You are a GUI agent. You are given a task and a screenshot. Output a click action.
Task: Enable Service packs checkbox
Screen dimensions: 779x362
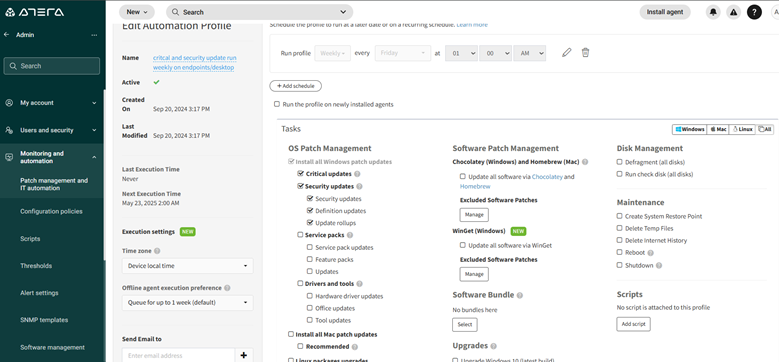(x=300, y=235)
